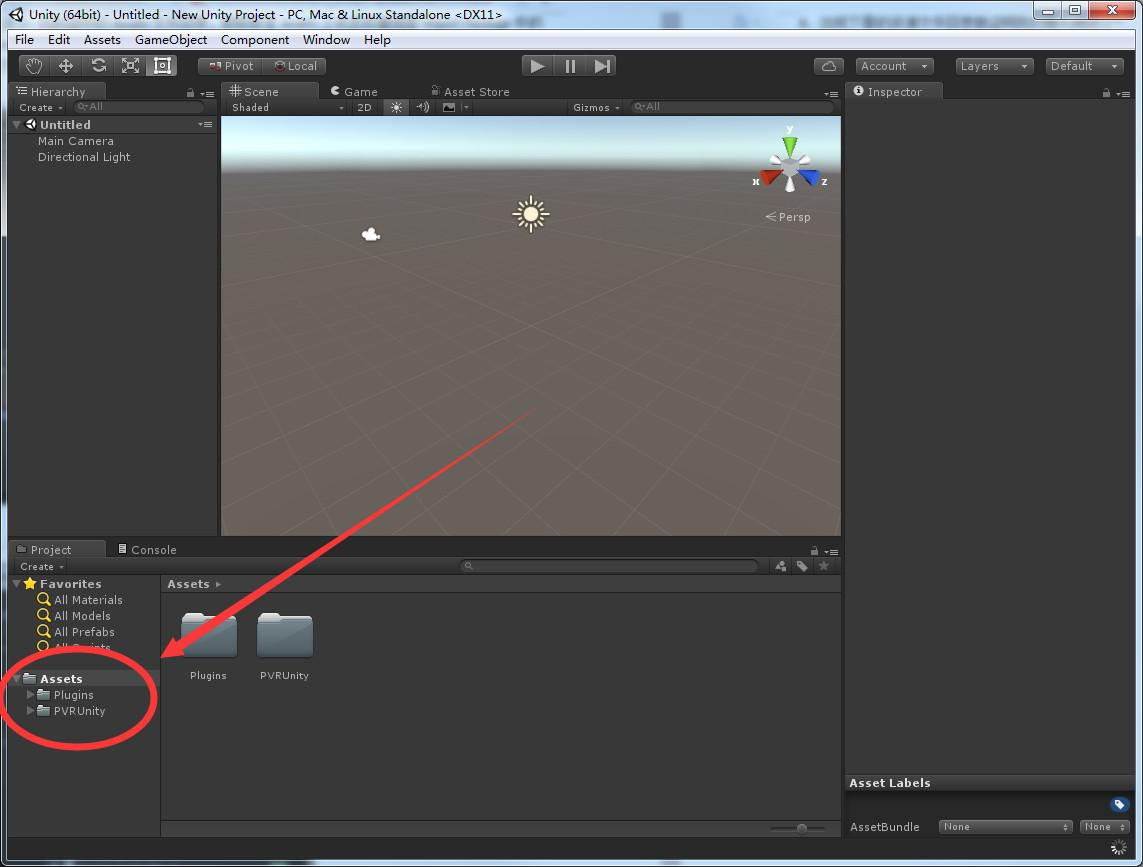
Task: Toggle 2D scene view mode
Action: (364, 107)
